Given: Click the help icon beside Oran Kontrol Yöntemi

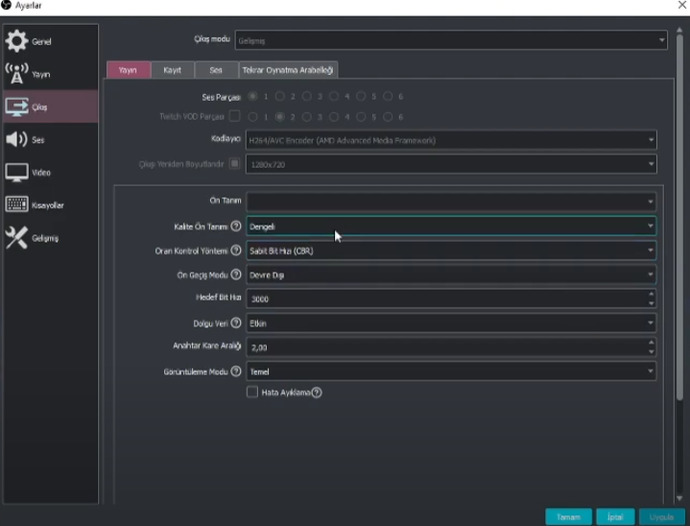Looking at the screenshot, I should [x=236, y=250].
